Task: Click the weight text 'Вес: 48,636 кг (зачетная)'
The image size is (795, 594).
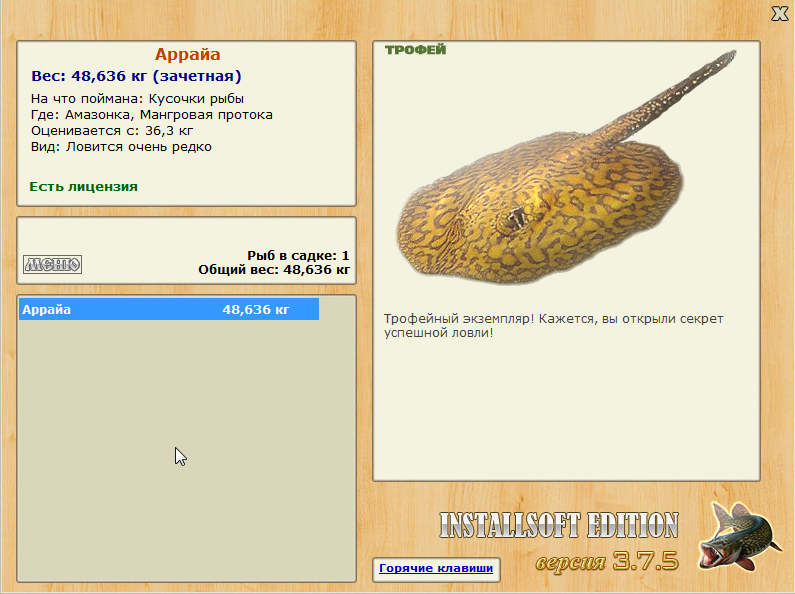Action: click(136, 76)
